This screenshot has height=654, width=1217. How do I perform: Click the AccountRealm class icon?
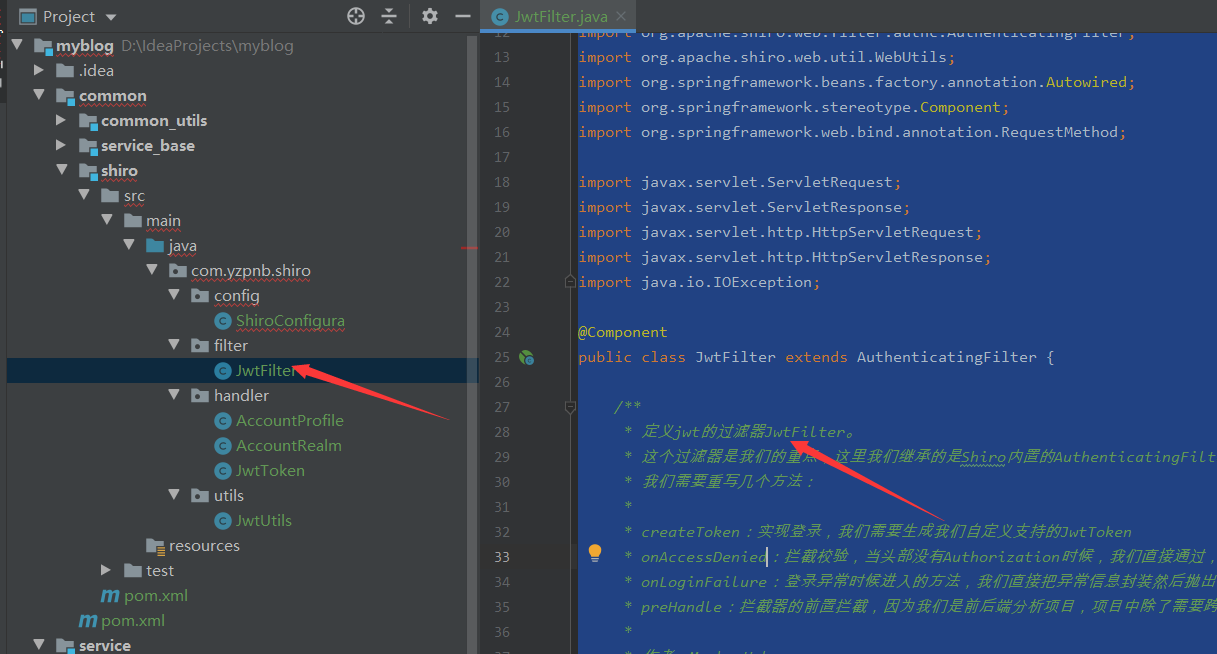(222, 445)
